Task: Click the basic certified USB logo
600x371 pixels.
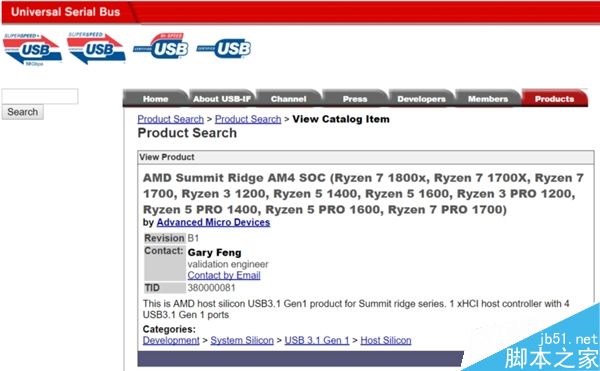Action: pos(224,49)
